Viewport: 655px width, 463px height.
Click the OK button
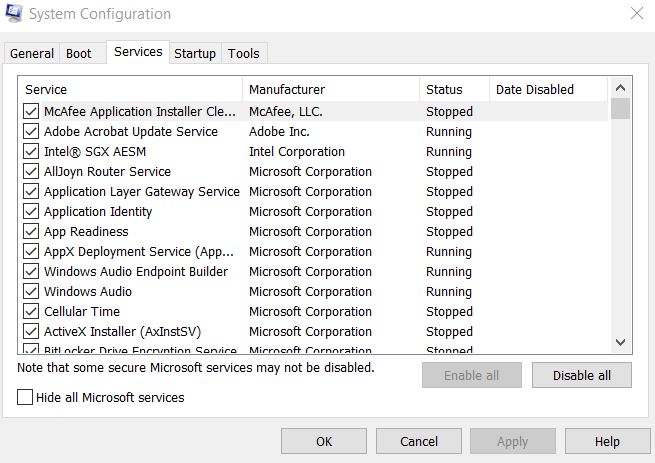324,441
